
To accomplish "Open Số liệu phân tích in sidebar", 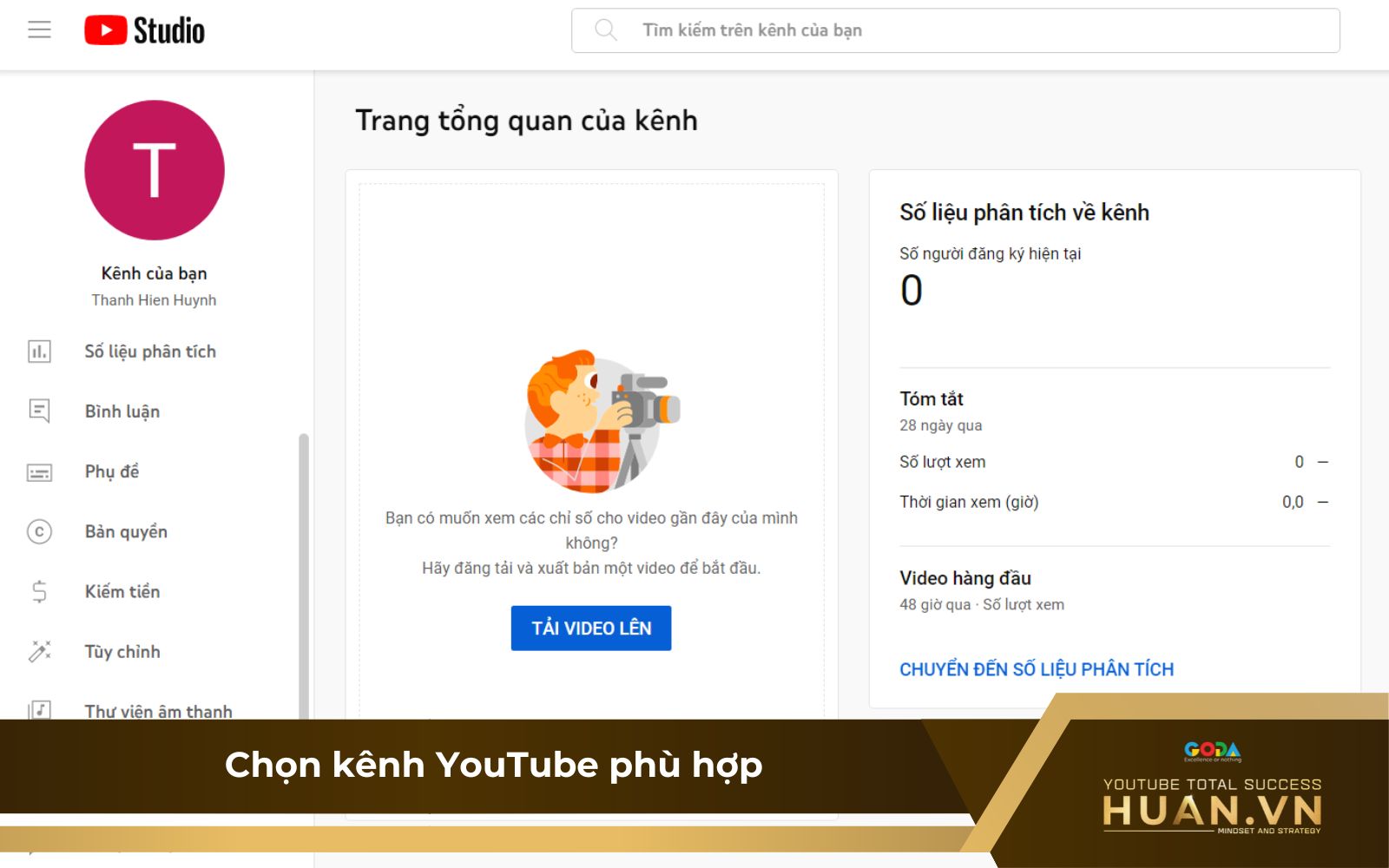I will tap(150, 352).
